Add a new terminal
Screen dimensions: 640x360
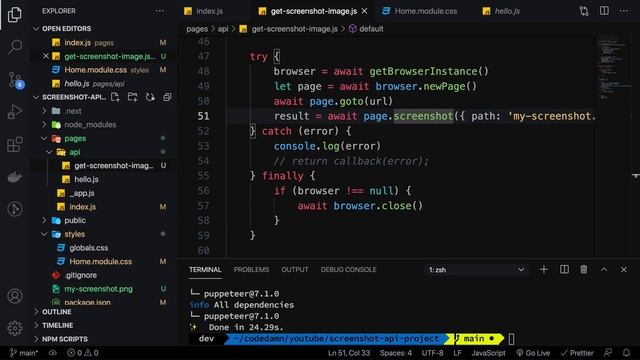coord(544,269)
